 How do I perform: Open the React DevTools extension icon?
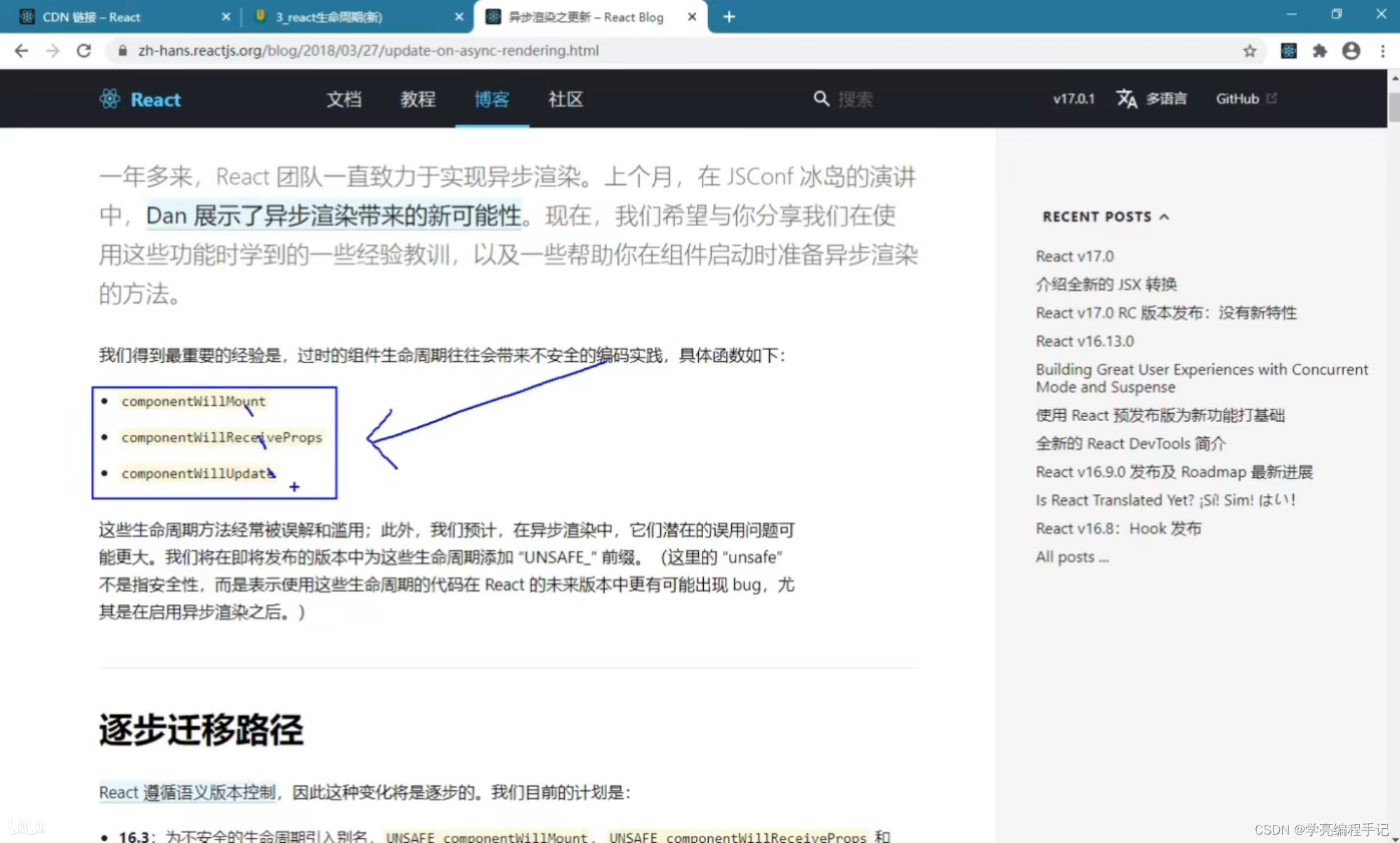tap(1288, 51)
